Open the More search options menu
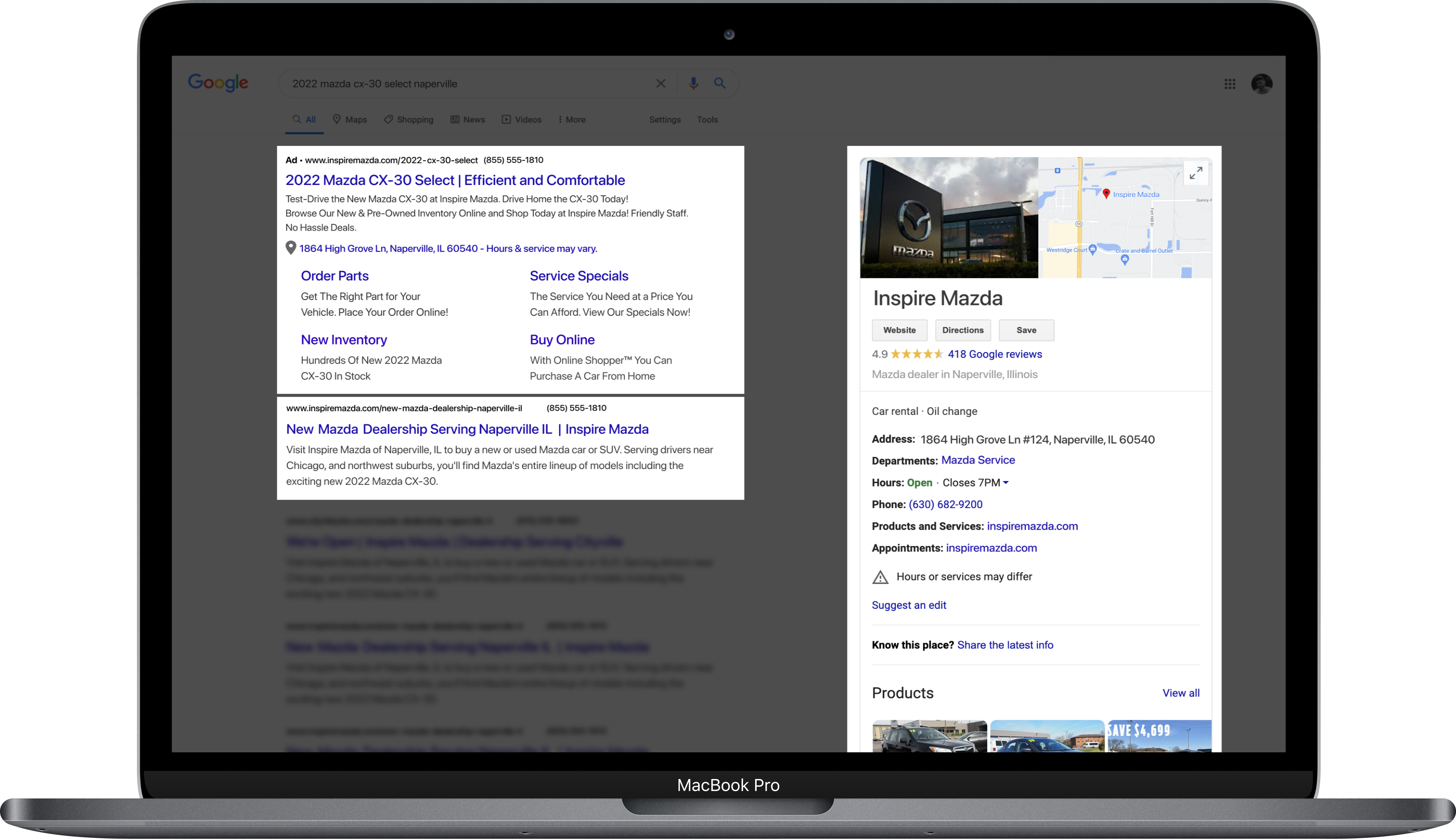The height and width of the screenshot is (839, 1456). click(572, 119)
